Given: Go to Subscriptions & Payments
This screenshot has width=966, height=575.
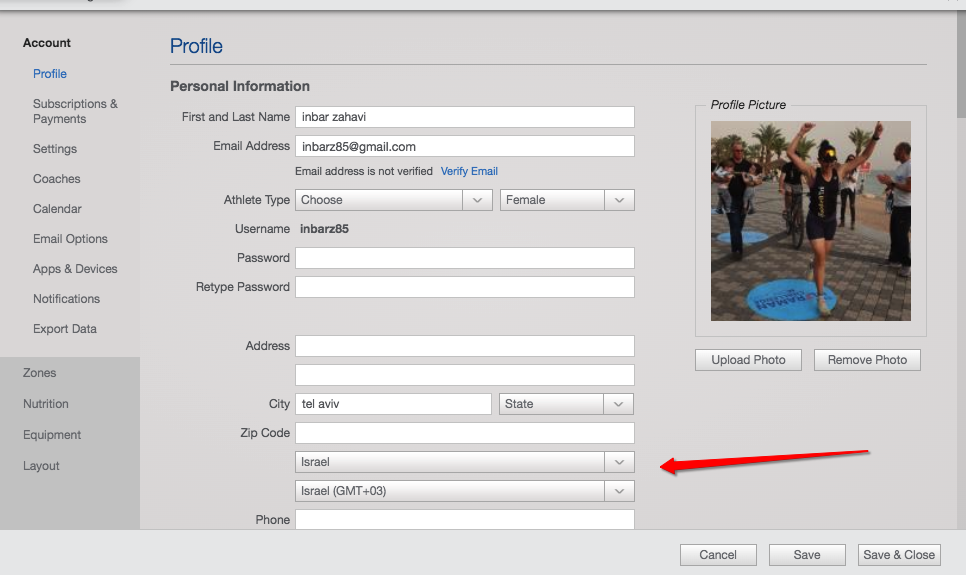Looking at the screenshot, I should click(x=75, y=112).
